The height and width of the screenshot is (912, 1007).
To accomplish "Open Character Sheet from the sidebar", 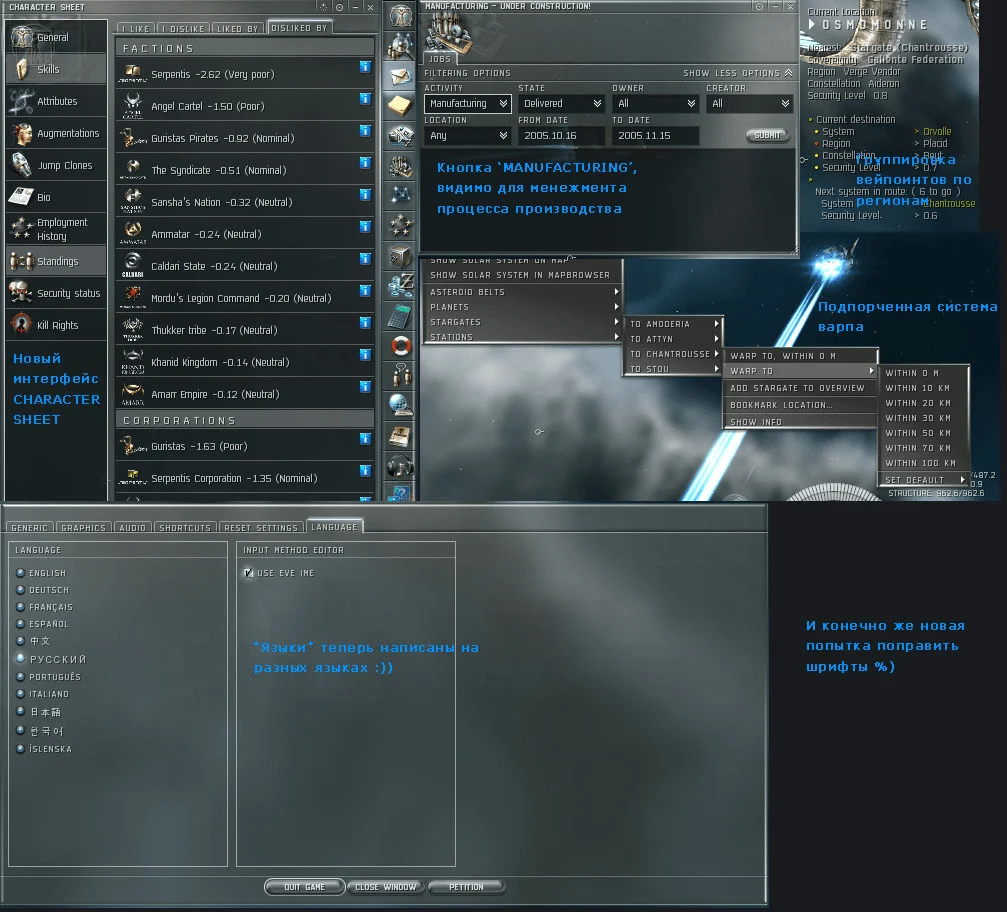I will tap(401, 15).
